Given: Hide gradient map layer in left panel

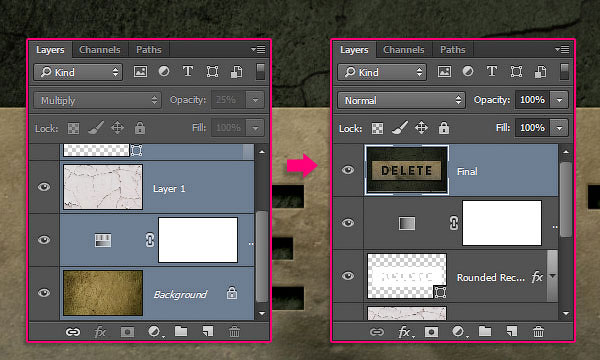Looking at the screenshot, I should [x=44, y=240].
